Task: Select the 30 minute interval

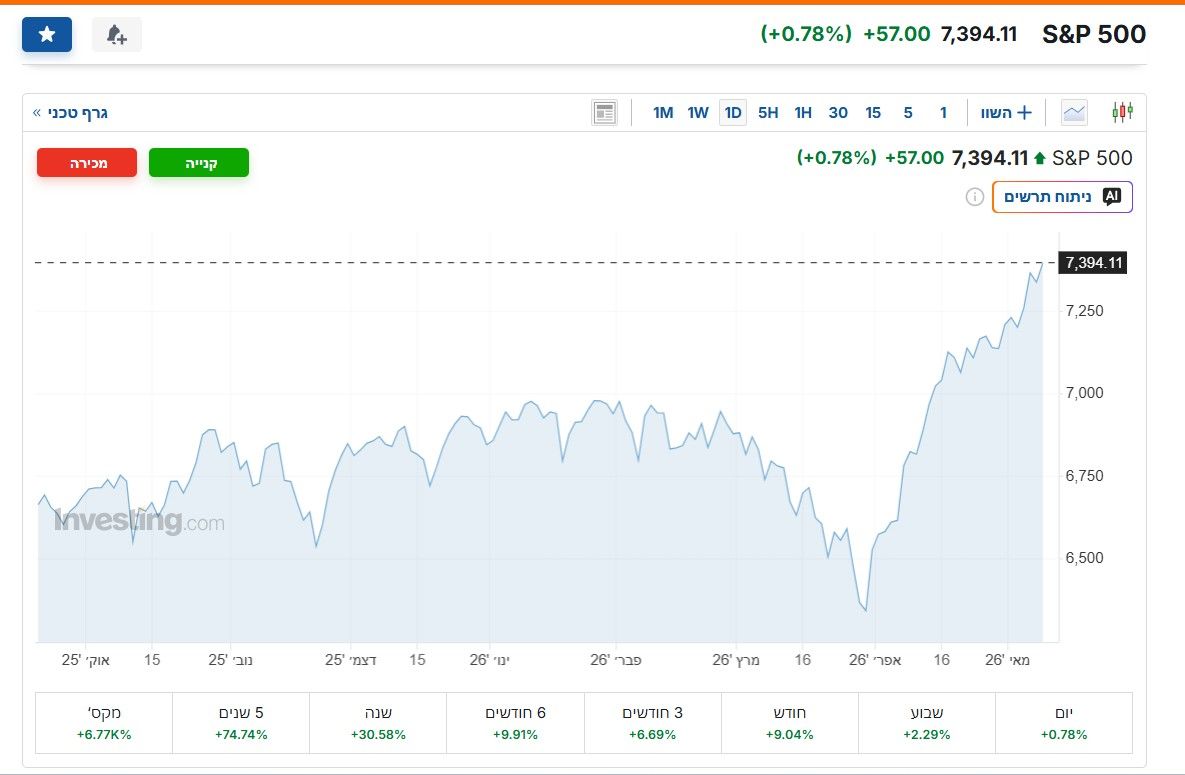Action: [837, 113]
